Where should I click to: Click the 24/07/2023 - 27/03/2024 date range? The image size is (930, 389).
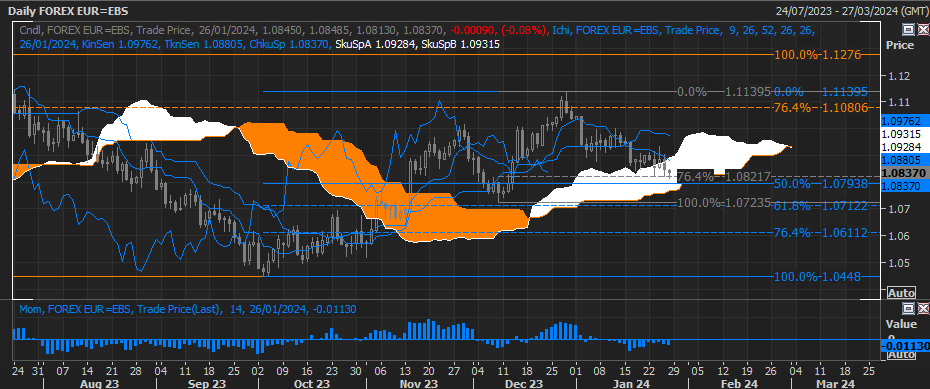coord(851,11)
